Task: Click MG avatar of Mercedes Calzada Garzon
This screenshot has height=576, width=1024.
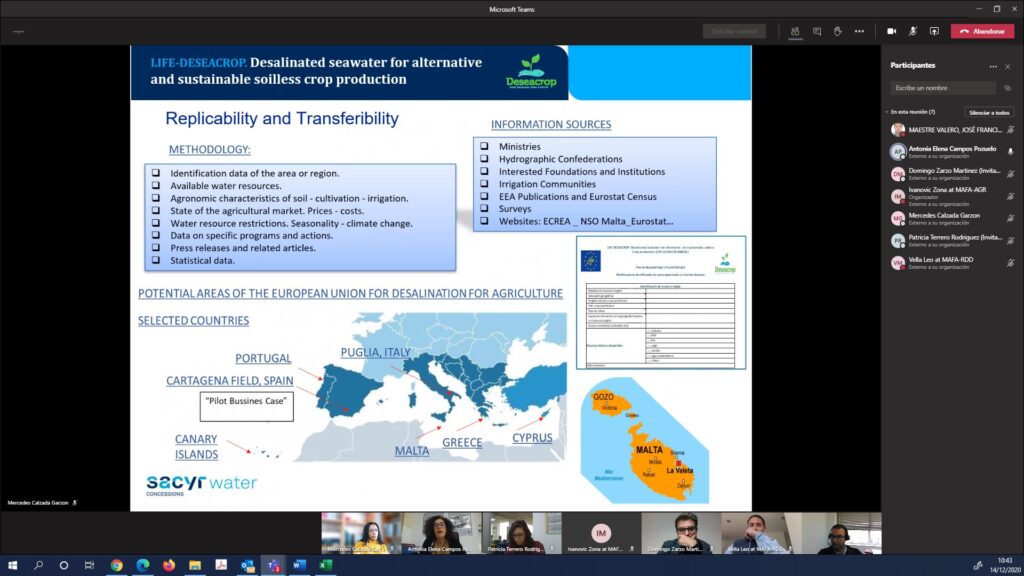Action: point(898,218)
